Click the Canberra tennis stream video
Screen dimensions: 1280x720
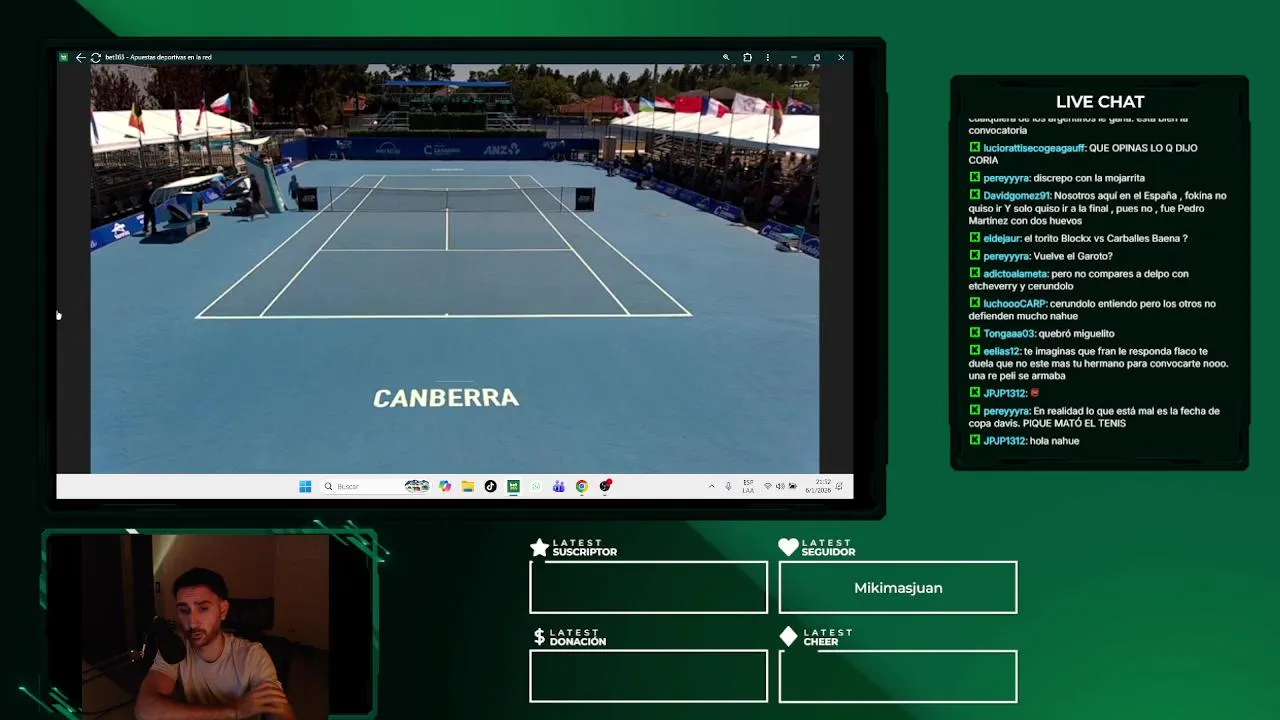(x=455, y=268)
